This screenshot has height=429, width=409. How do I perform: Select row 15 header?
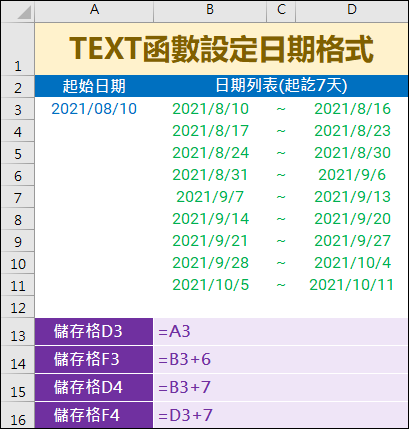[x=18, y=388]
